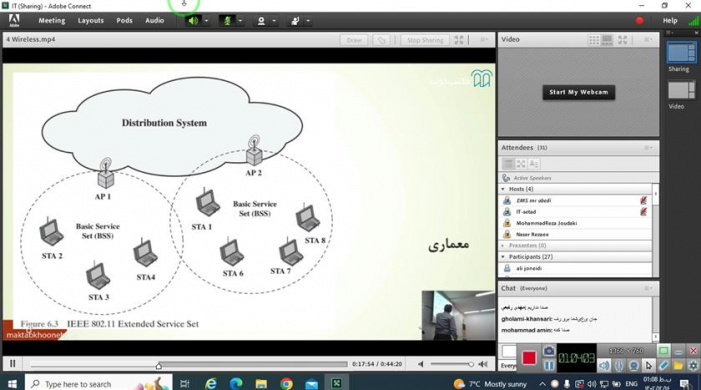Collapse the Hosts (4) group
The height and width of the screenshot is (390, 701).
tap(503, 189)
